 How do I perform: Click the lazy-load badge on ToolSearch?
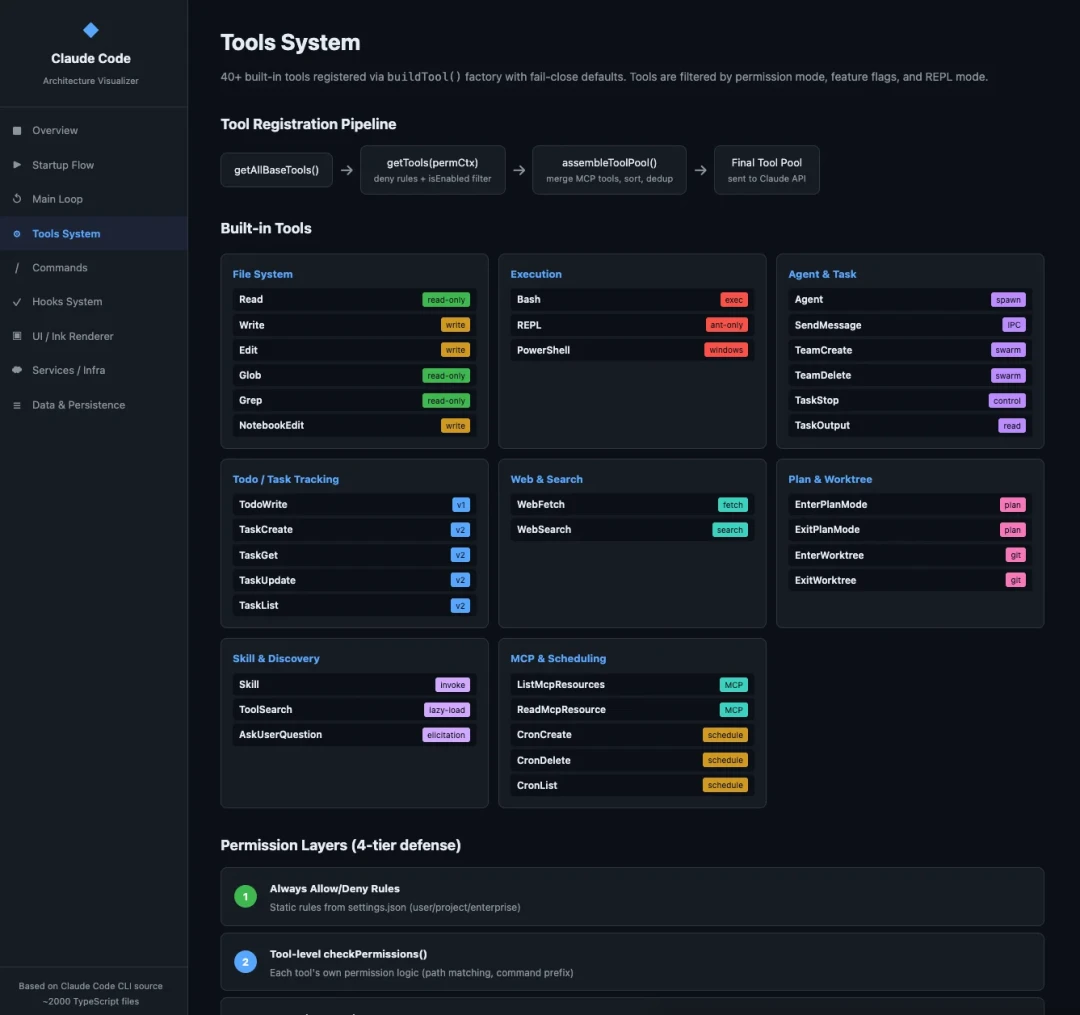[446, 710]
